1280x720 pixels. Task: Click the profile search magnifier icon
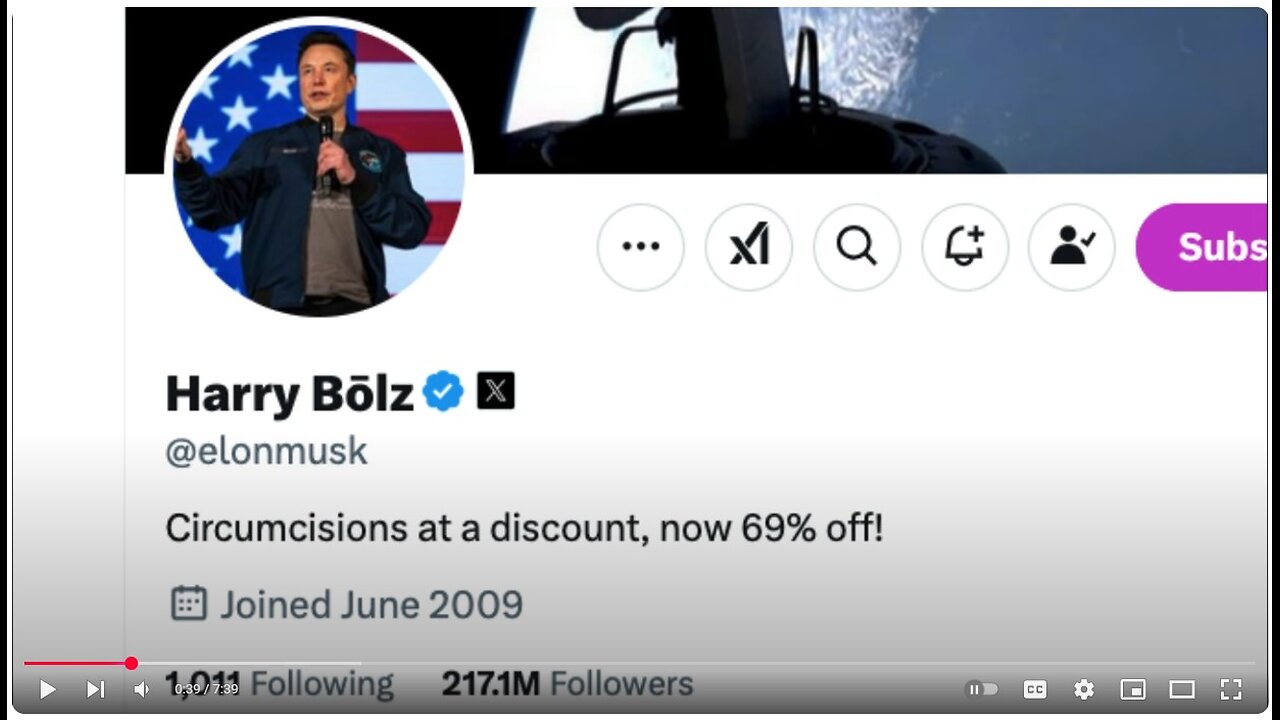(857, 247)
